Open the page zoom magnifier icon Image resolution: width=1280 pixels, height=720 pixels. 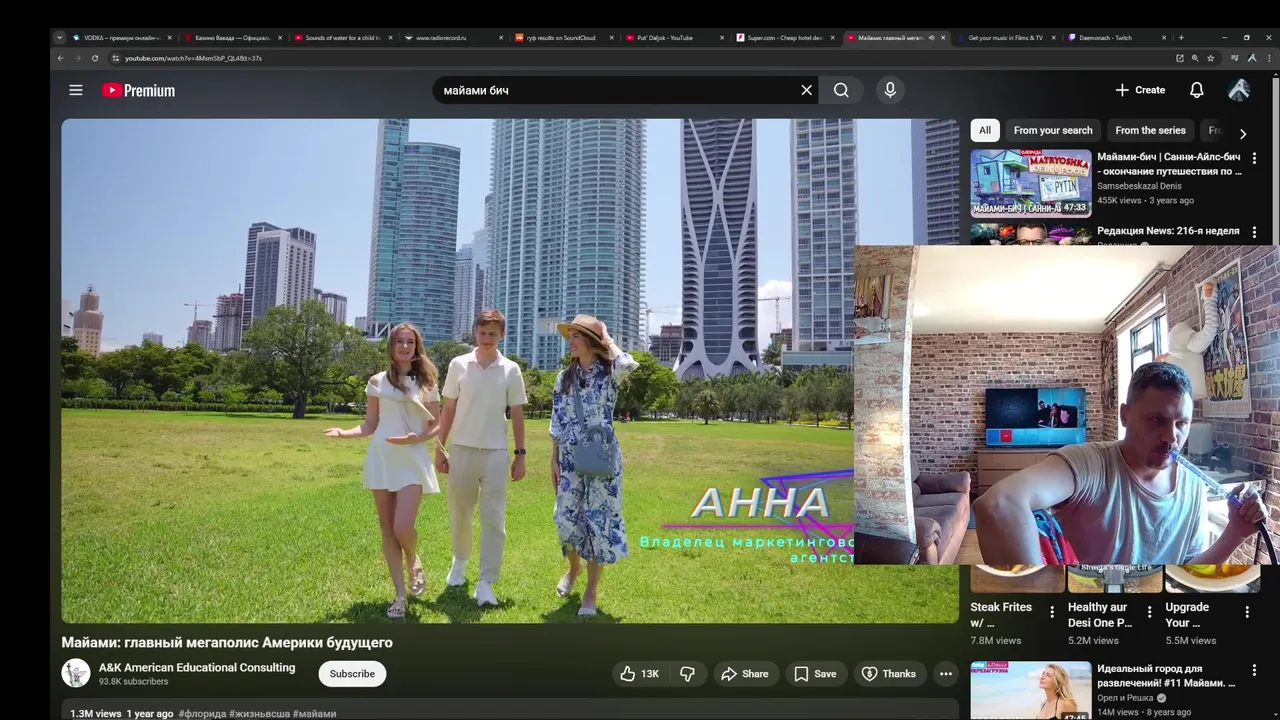coord(1195,58)
